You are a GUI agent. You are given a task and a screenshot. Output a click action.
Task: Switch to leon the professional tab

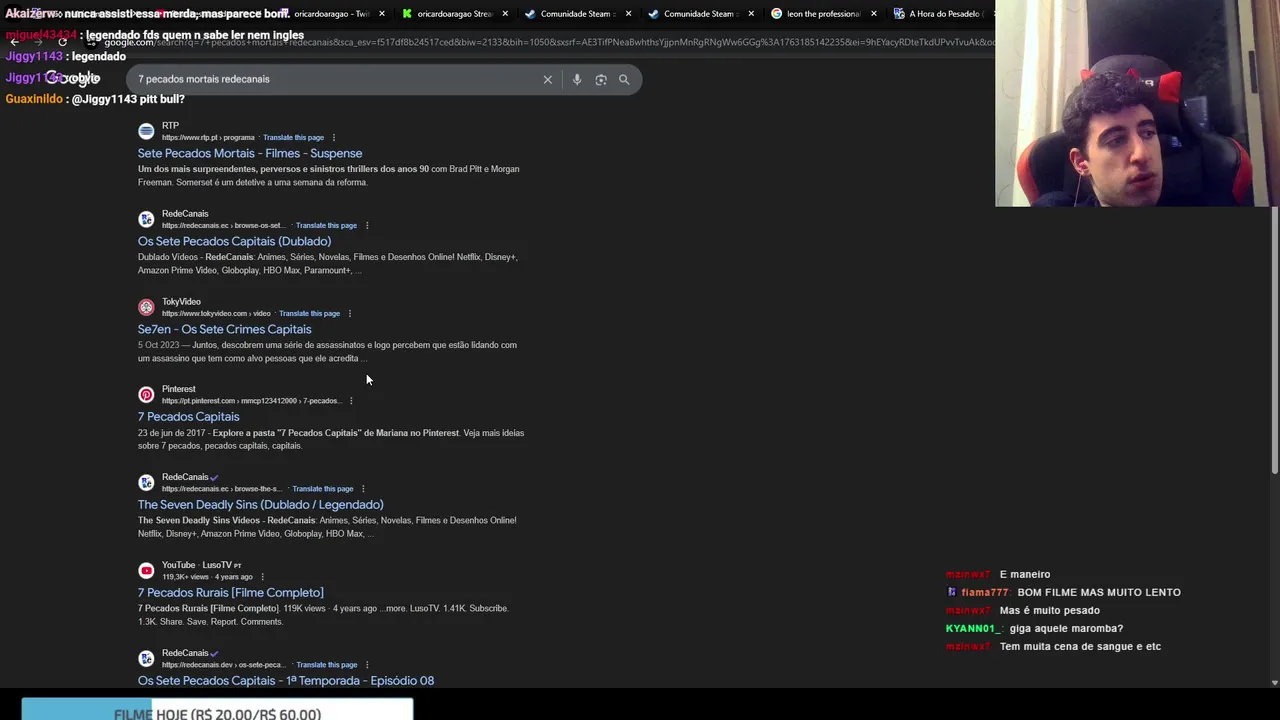point(822,14)
